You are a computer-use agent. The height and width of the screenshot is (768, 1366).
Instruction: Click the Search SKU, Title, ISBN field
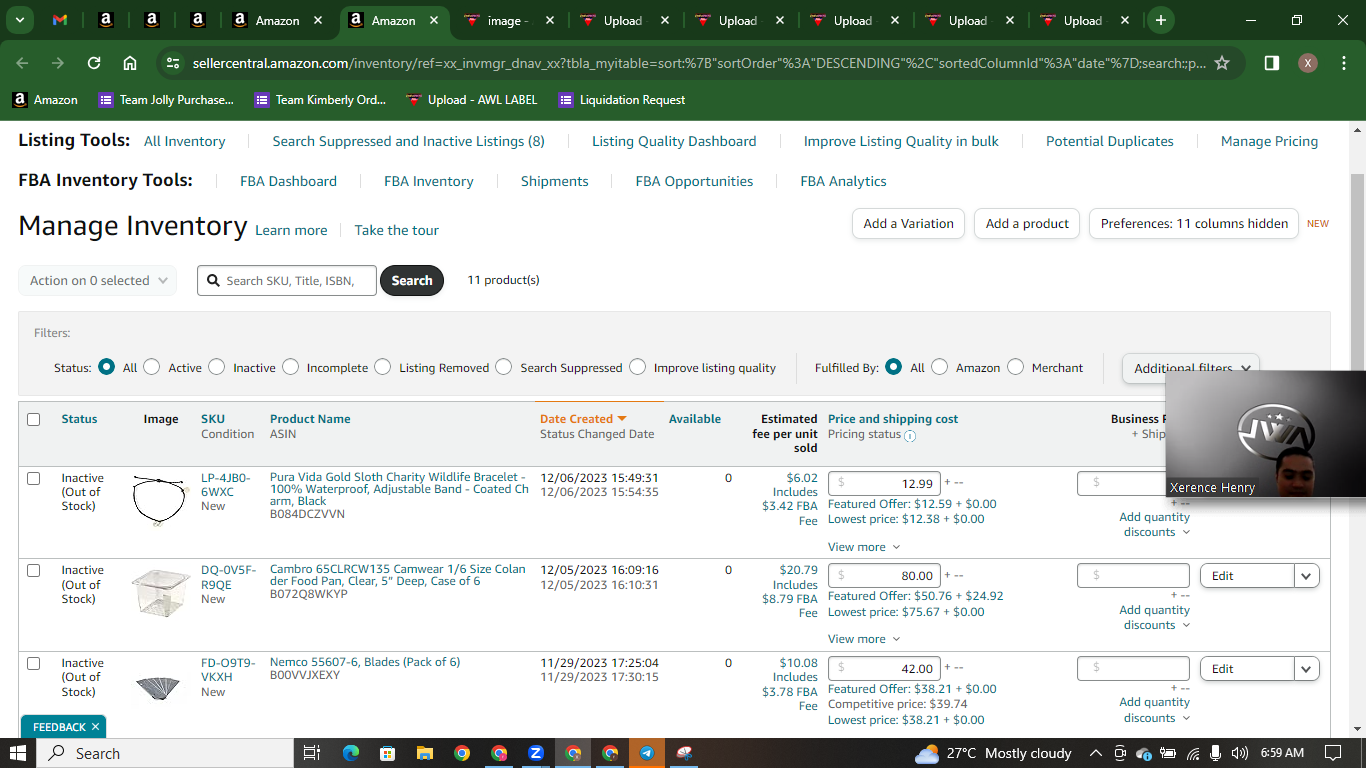(287, 281)
